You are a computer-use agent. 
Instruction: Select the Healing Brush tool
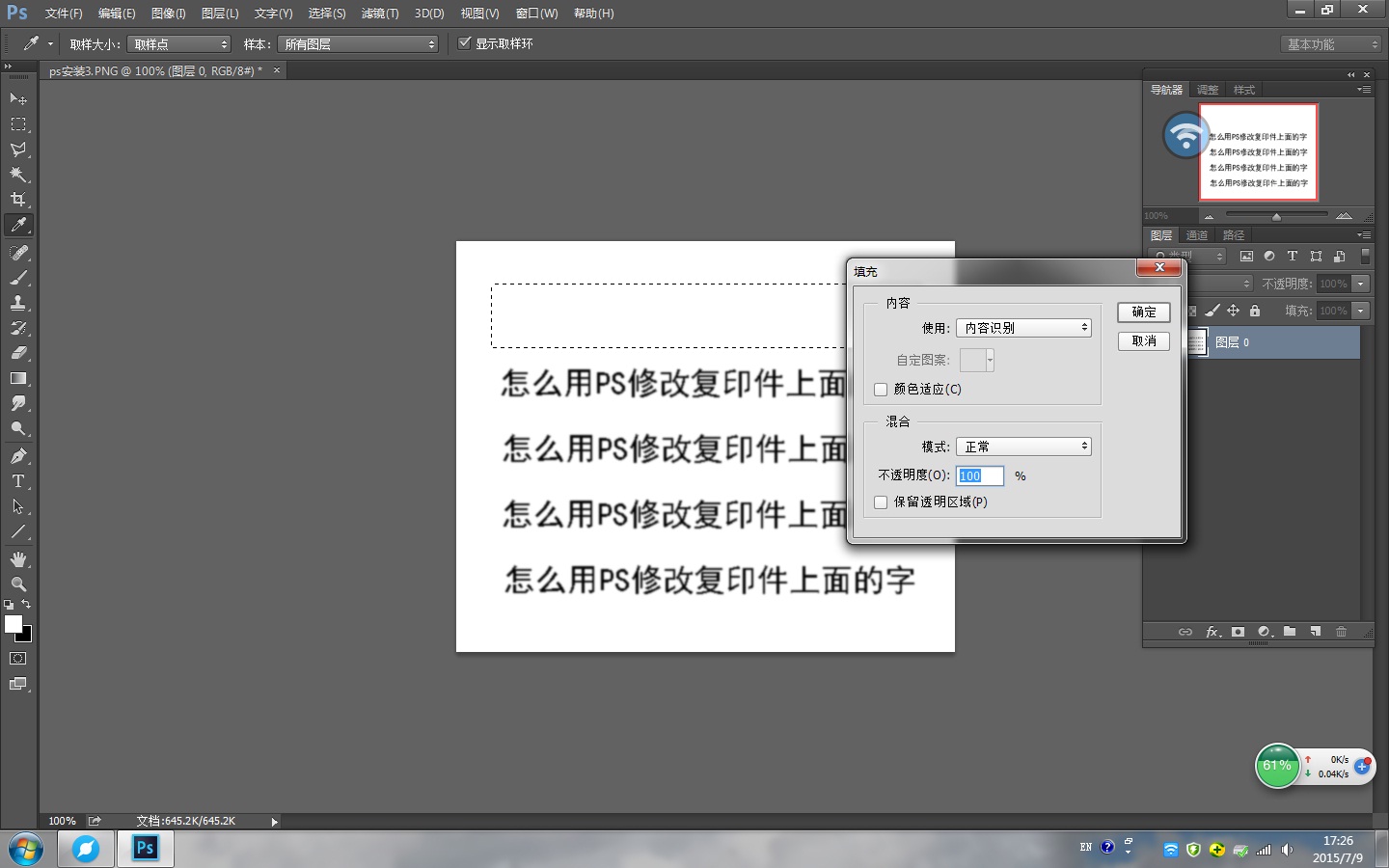click(18, 253)
